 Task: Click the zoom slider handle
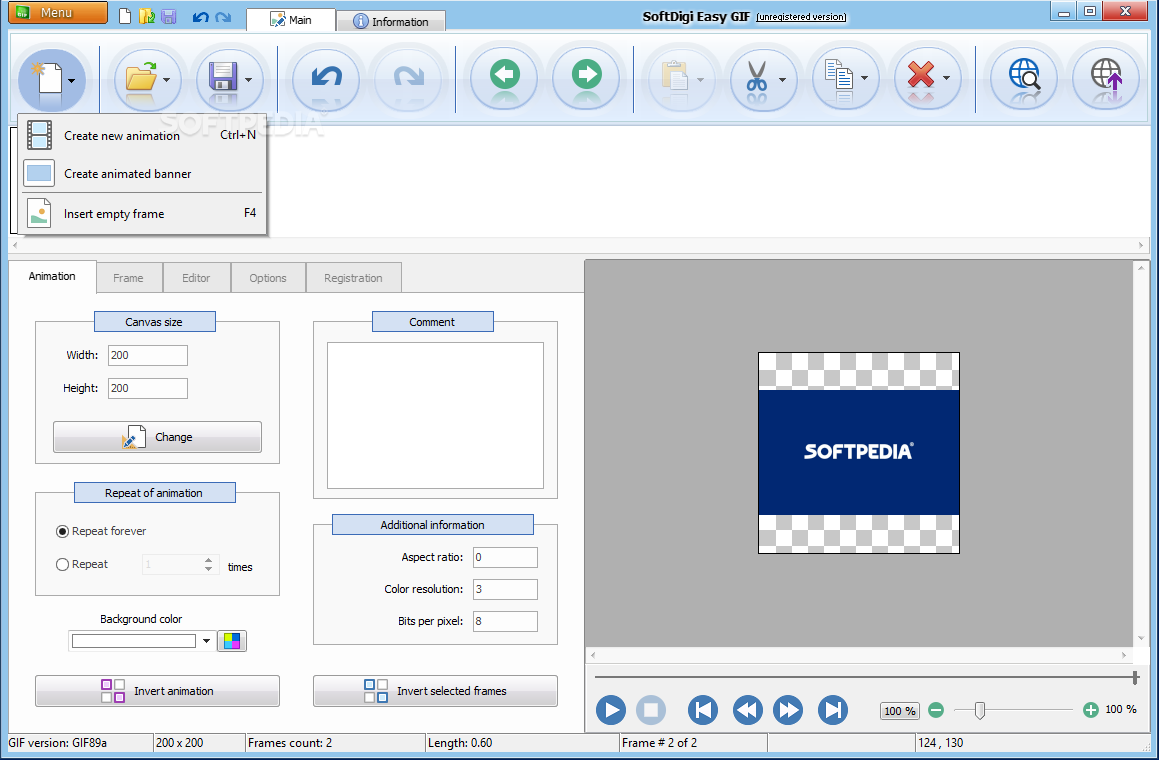(979, 710)
